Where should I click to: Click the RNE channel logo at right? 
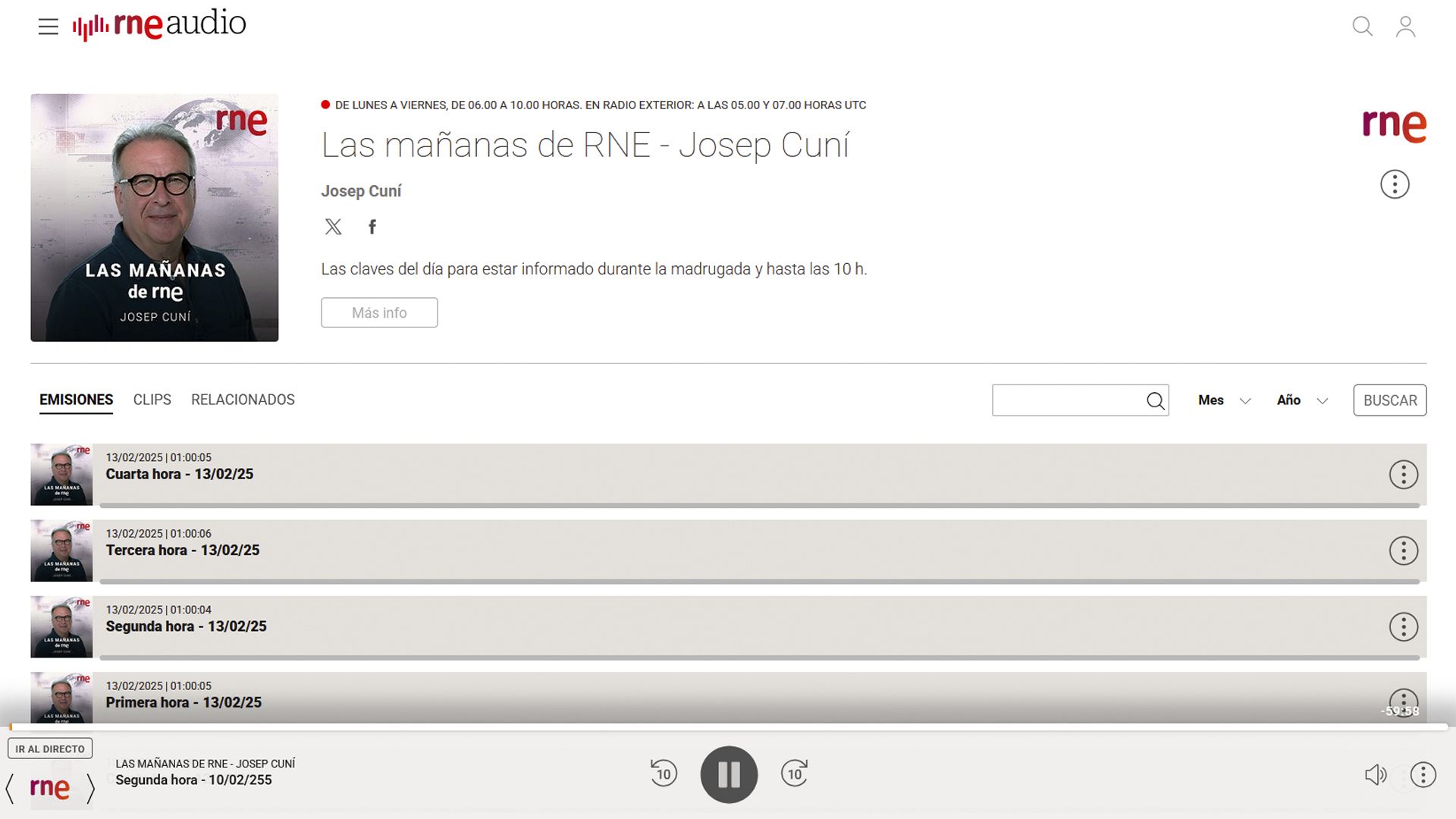tap(1394, 125)
